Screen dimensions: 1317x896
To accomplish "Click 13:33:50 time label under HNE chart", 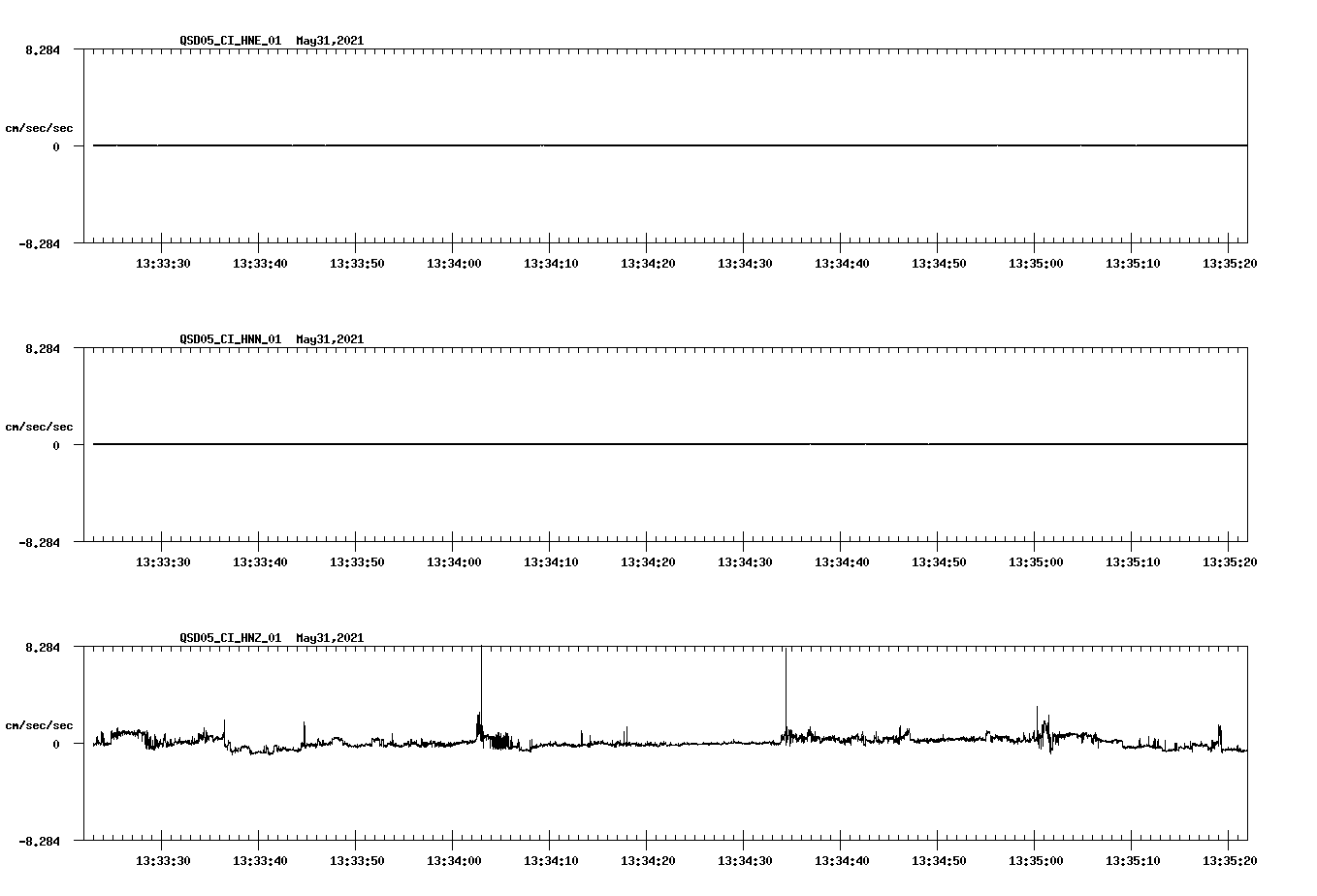I will (357, 264).
